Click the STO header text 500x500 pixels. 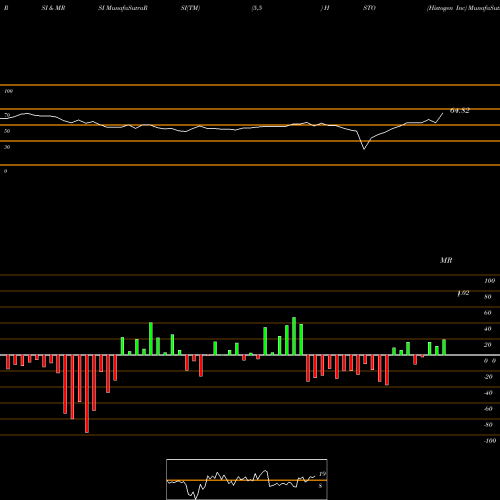point(369,8)
